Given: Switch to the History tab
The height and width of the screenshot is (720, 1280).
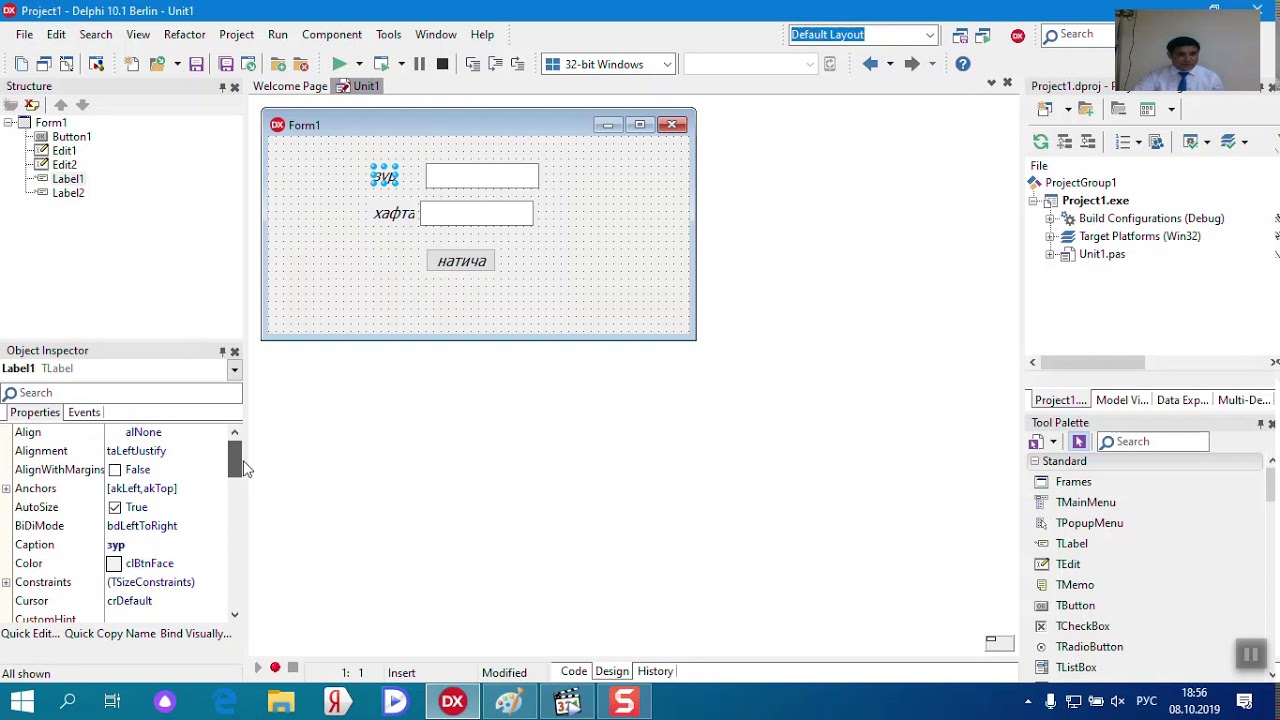Looking at the screenshot, I should click(x=655, y=671).
